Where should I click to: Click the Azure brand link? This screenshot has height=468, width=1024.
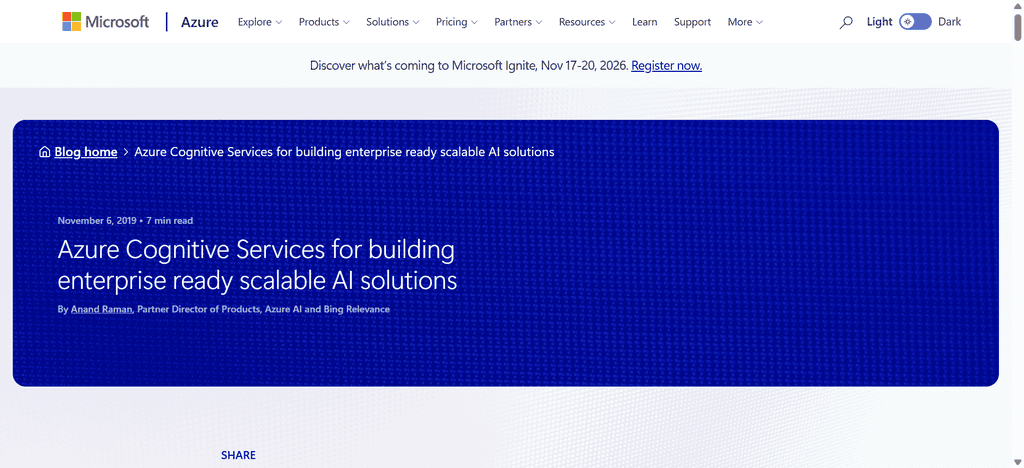click(200, 22)
